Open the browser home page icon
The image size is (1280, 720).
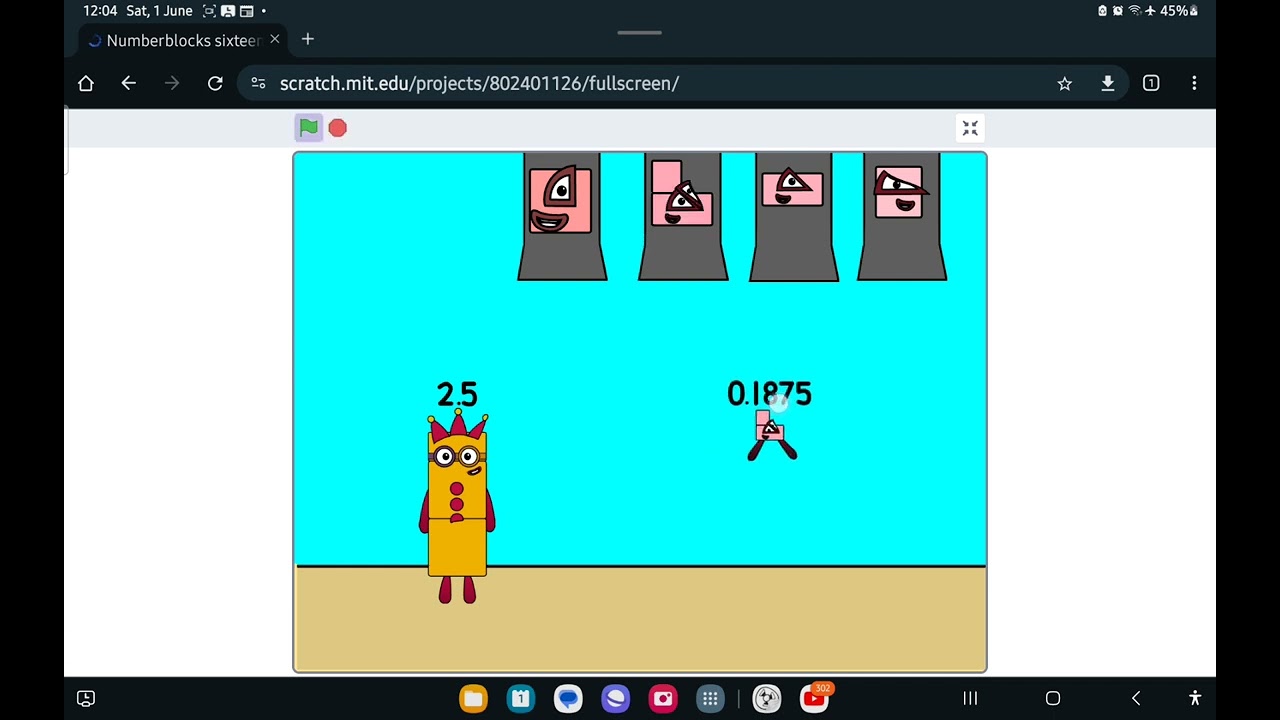[x=86, y=84]
